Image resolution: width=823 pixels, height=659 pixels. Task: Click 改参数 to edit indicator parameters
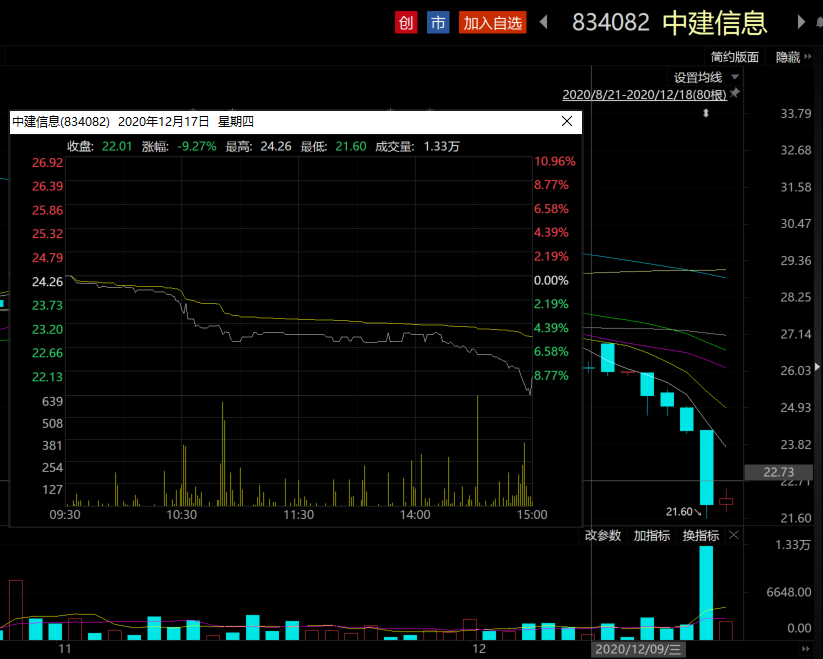603,536
